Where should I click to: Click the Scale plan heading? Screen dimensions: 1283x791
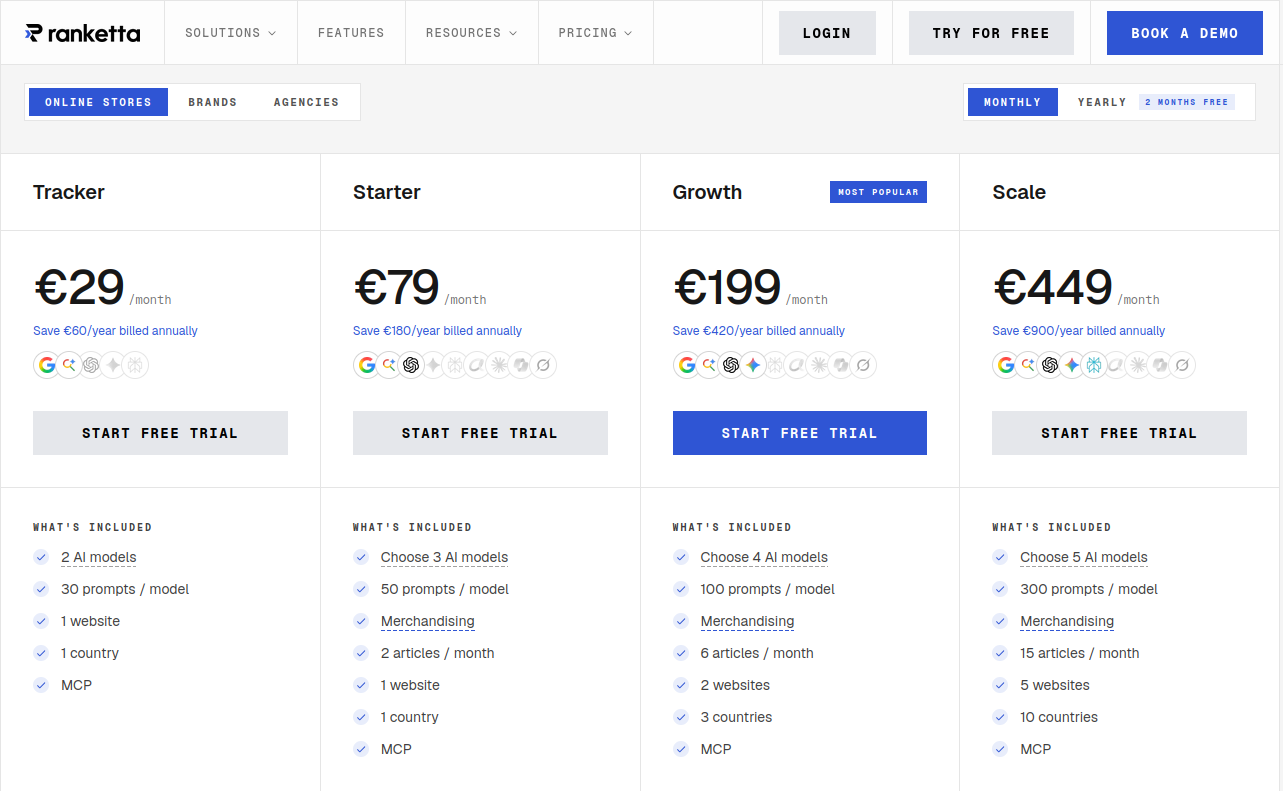1019,192
